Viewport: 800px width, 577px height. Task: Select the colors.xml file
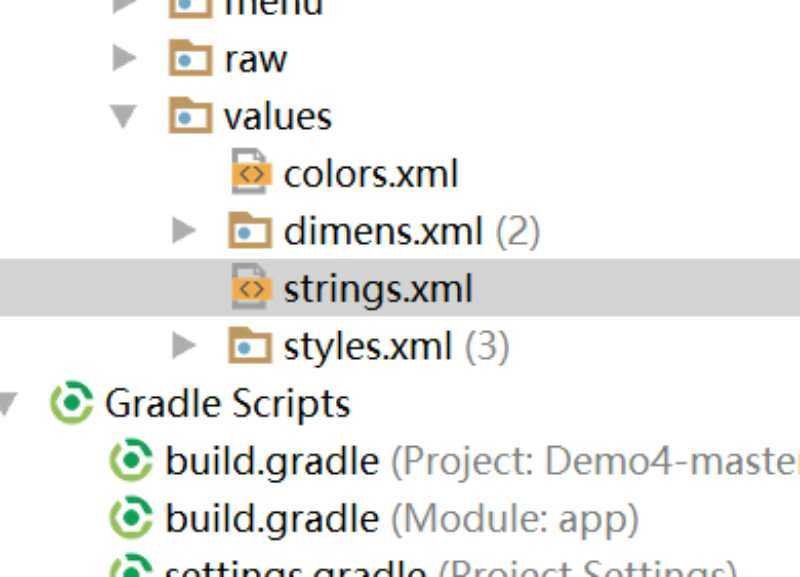371,174
